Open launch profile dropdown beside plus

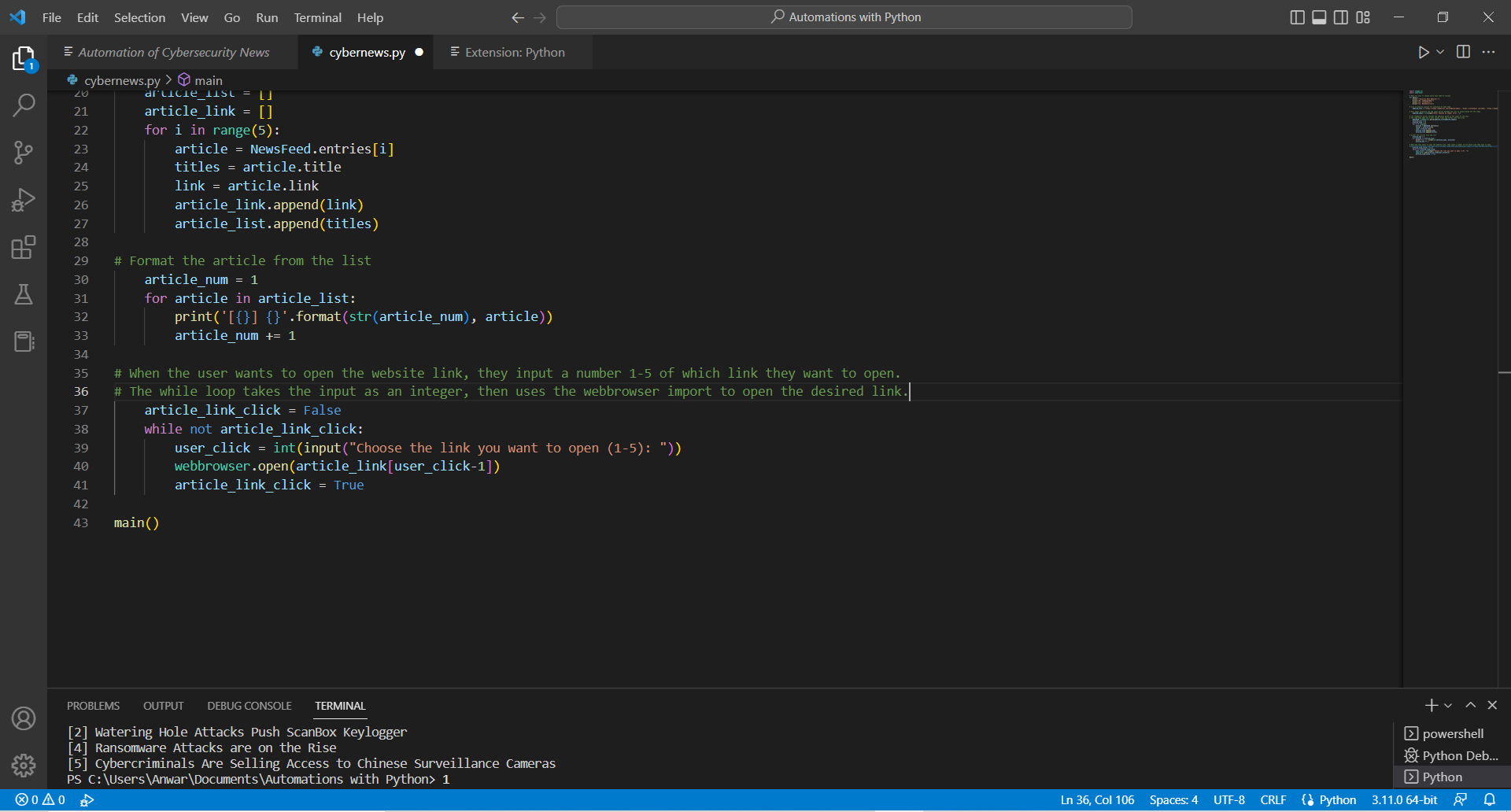(1448, 705)
